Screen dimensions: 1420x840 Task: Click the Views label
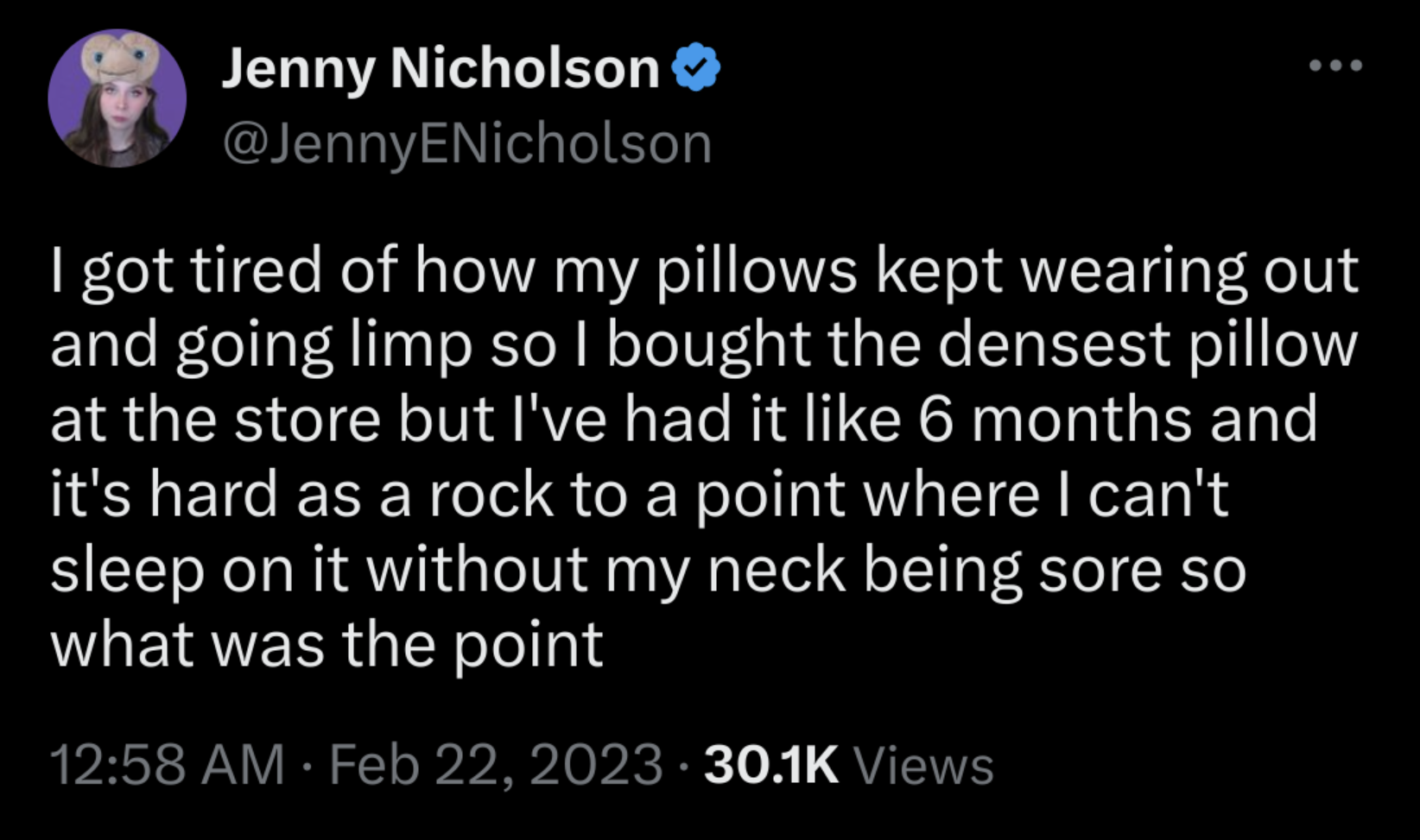coord(923,765)
